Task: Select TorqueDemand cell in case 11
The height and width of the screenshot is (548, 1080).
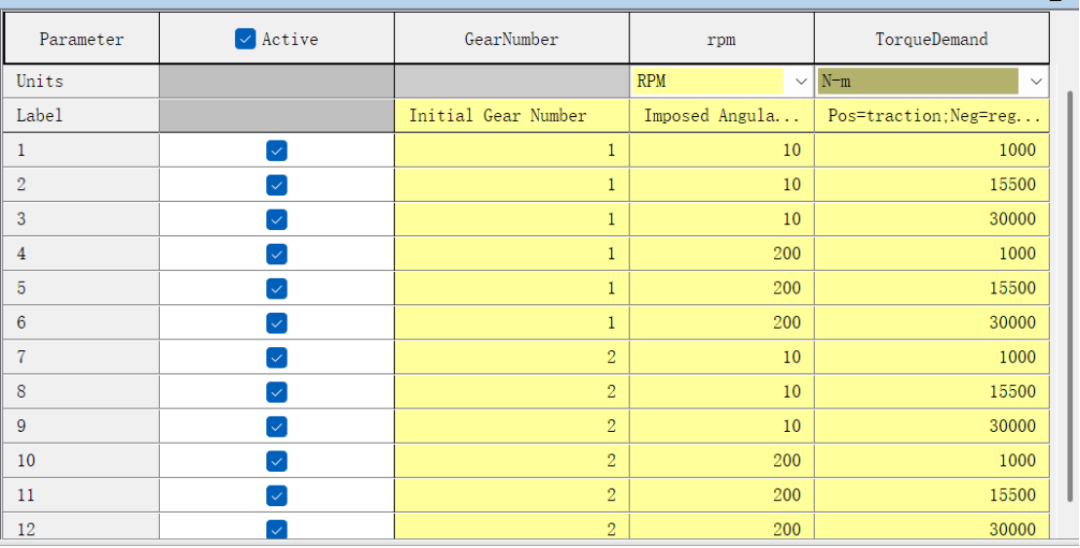Action: (x=931, y=495)
